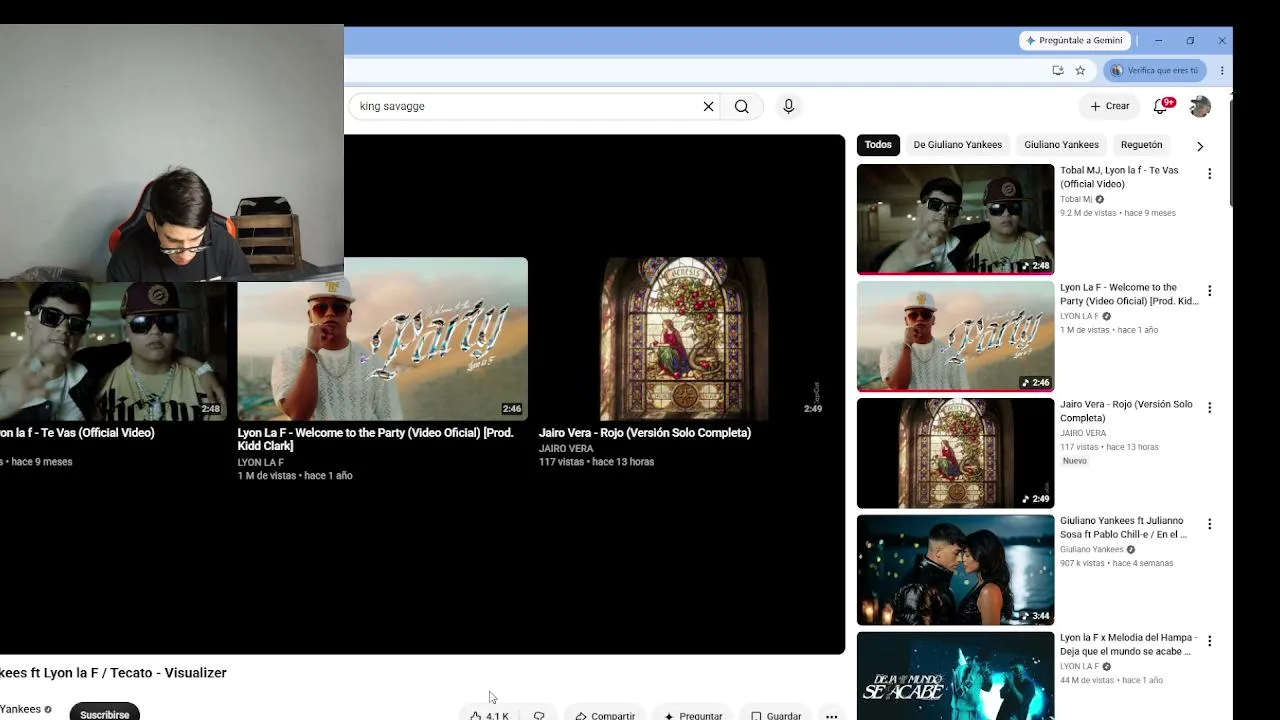Click the 'Nuevo' badge on Jairo Vera video
The width and height of the screenshot is (1280, 720).
pyautogui.click(x=1074, y=461)
